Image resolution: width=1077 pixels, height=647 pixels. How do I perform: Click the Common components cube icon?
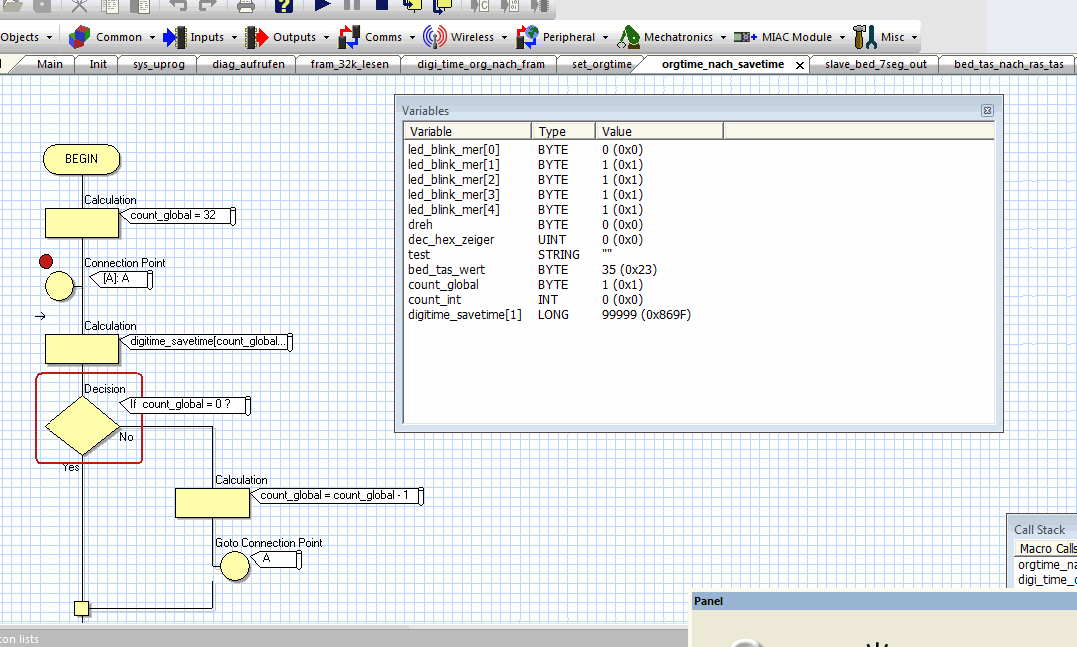click(79, 37)
